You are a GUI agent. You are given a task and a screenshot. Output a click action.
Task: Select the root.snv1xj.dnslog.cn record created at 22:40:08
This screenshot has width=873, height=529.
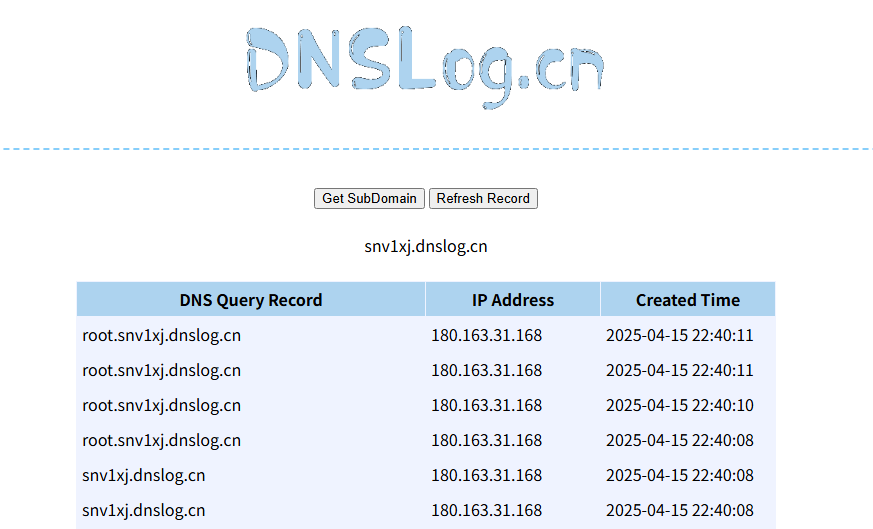[x=162, y=441]
